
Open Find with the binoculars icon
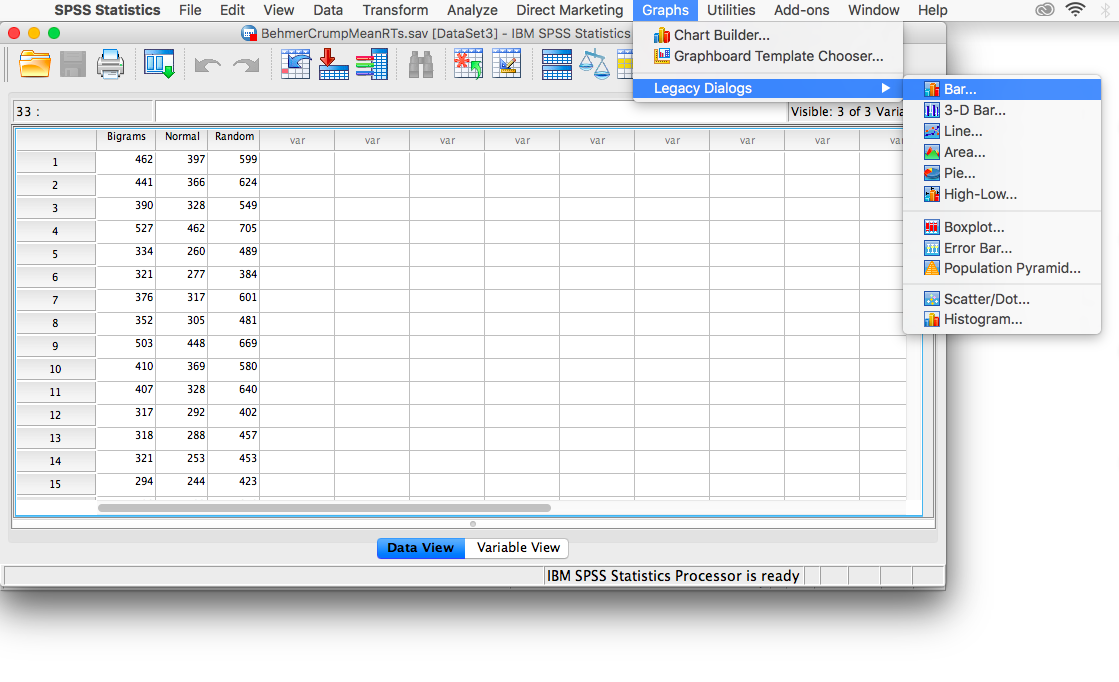421,65
